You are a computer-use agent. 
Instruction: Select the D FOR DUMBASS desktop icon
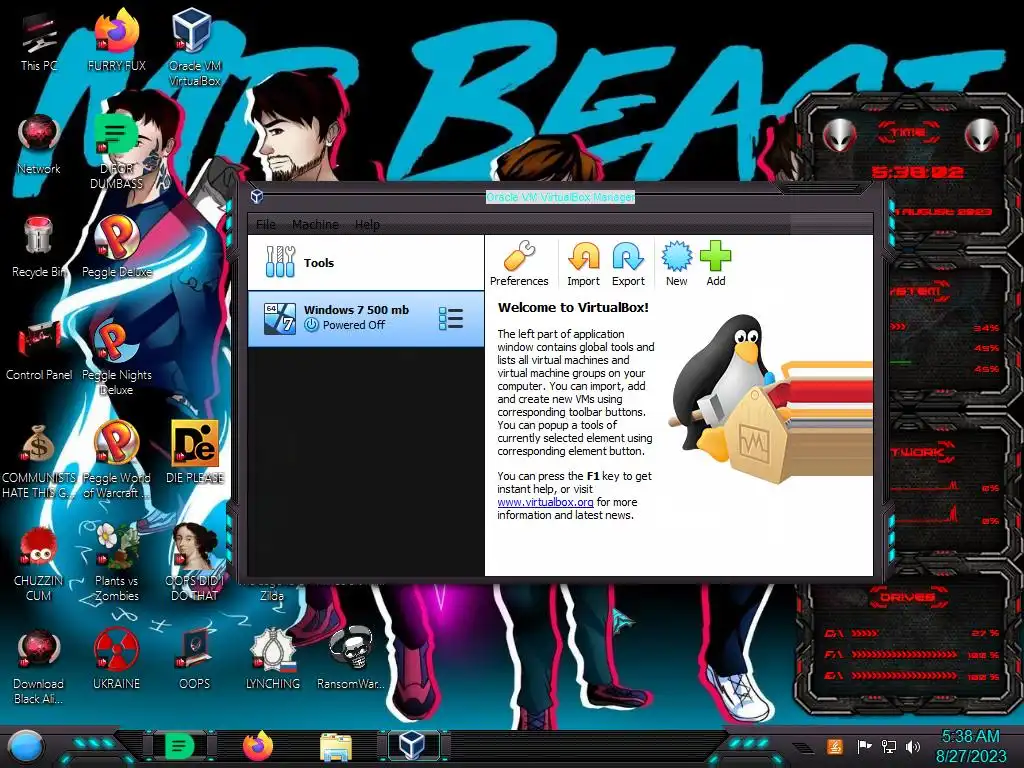[116, 152]
